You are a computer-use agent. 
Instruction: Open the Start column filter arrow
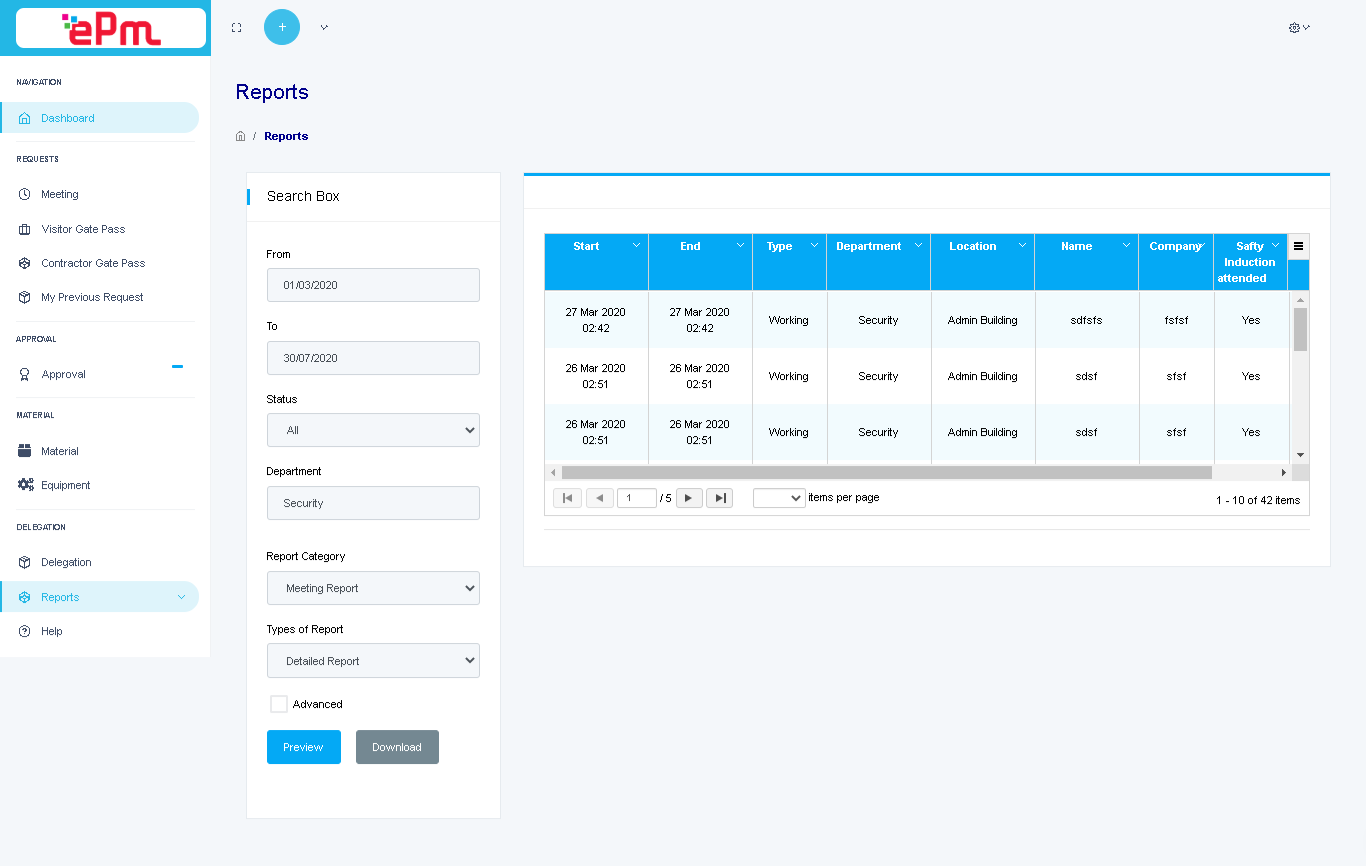pyautogui.click(x=636, y=246)
